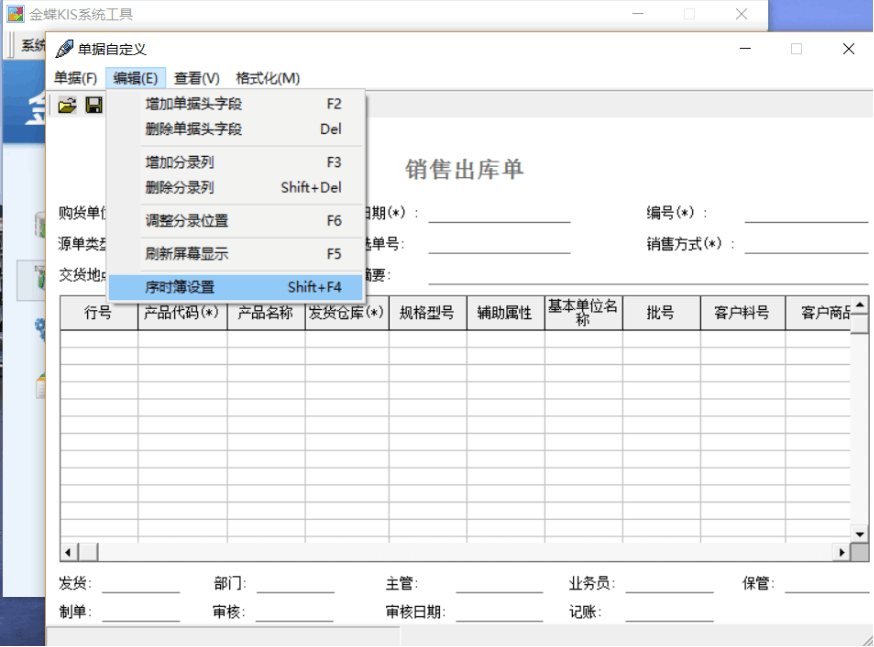The width and height of the screenshot is (874, 647).
Task: Click the vertical scrollbar down arrow
Action: click(x=859, y=534)
